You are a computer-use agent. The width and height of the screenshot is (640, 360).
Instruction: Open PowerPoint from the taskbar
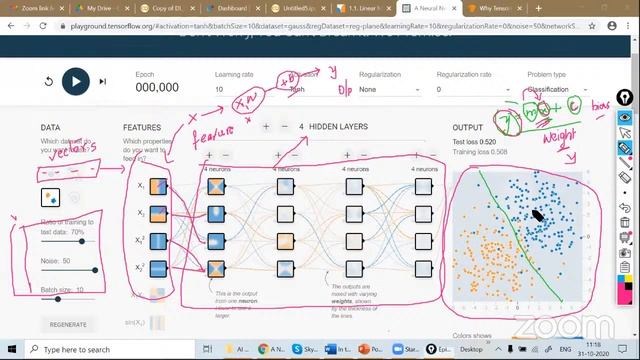[x=370, y=349]
